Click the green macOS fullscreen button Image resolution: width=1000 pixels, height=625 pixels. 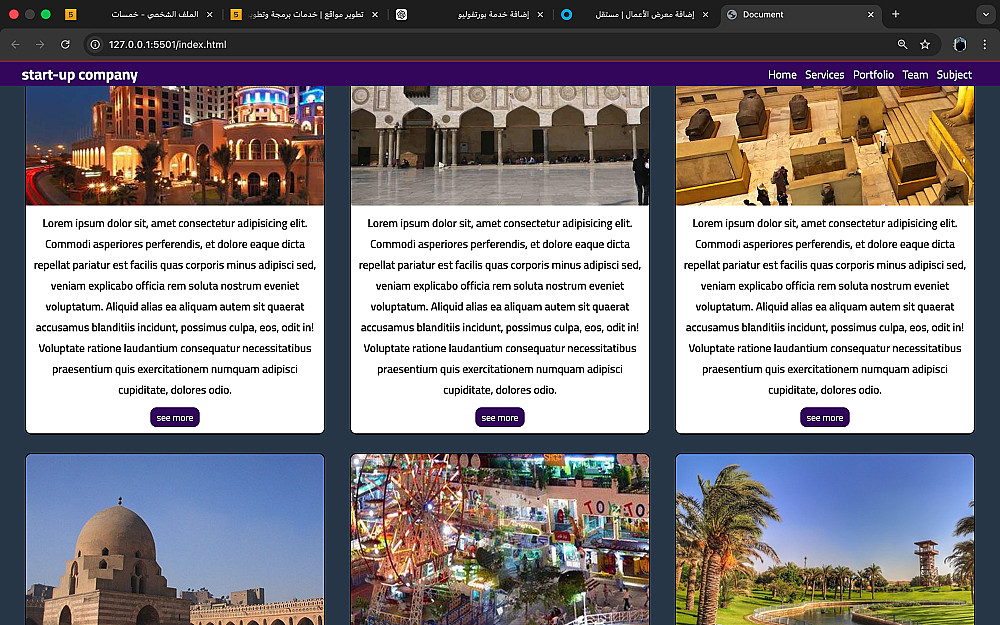pos(45,14)
